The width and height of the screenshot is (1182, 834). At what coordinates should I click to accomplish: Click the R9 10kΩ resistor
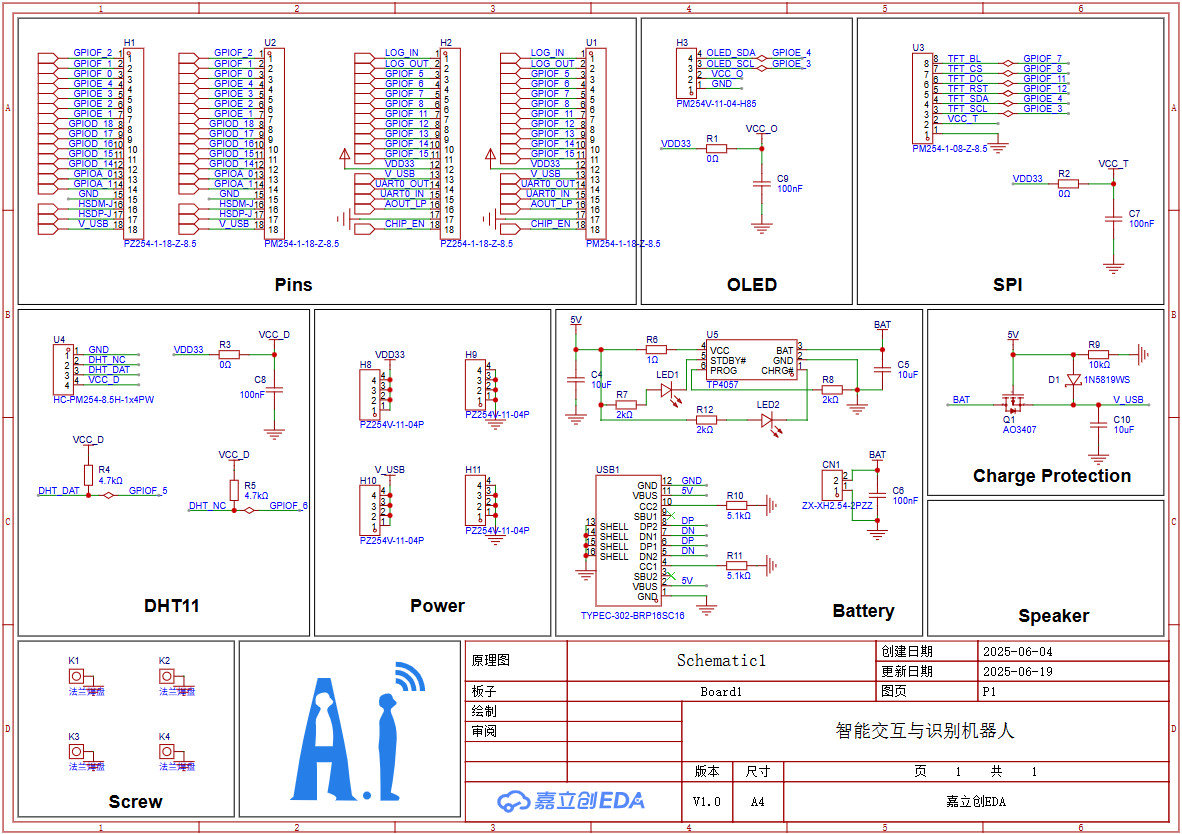1098,354
